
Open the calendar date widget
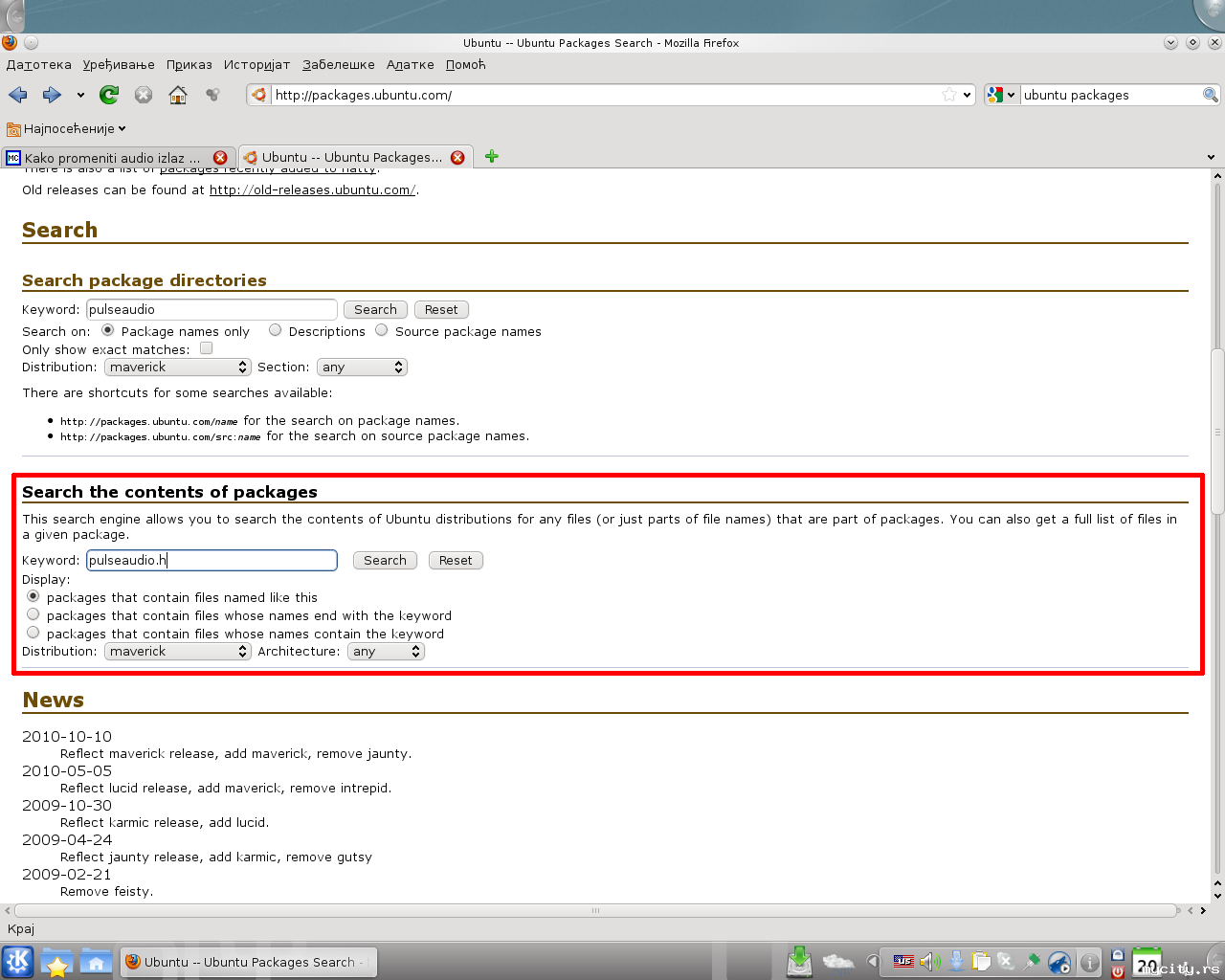(x=1147, y=962)
